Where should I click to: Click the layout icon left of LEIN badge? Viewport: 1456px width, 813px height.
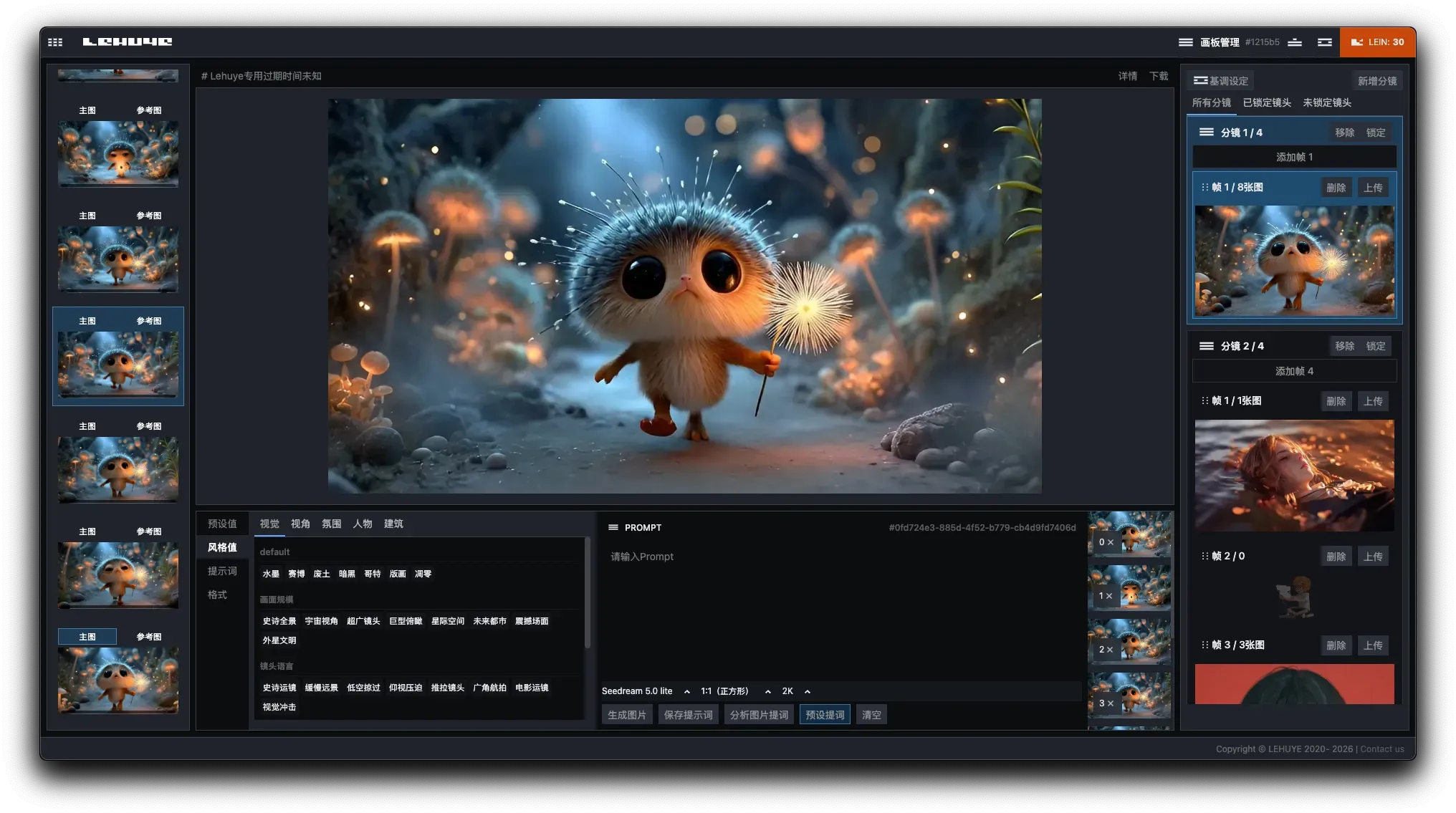tap(1325, 42)
